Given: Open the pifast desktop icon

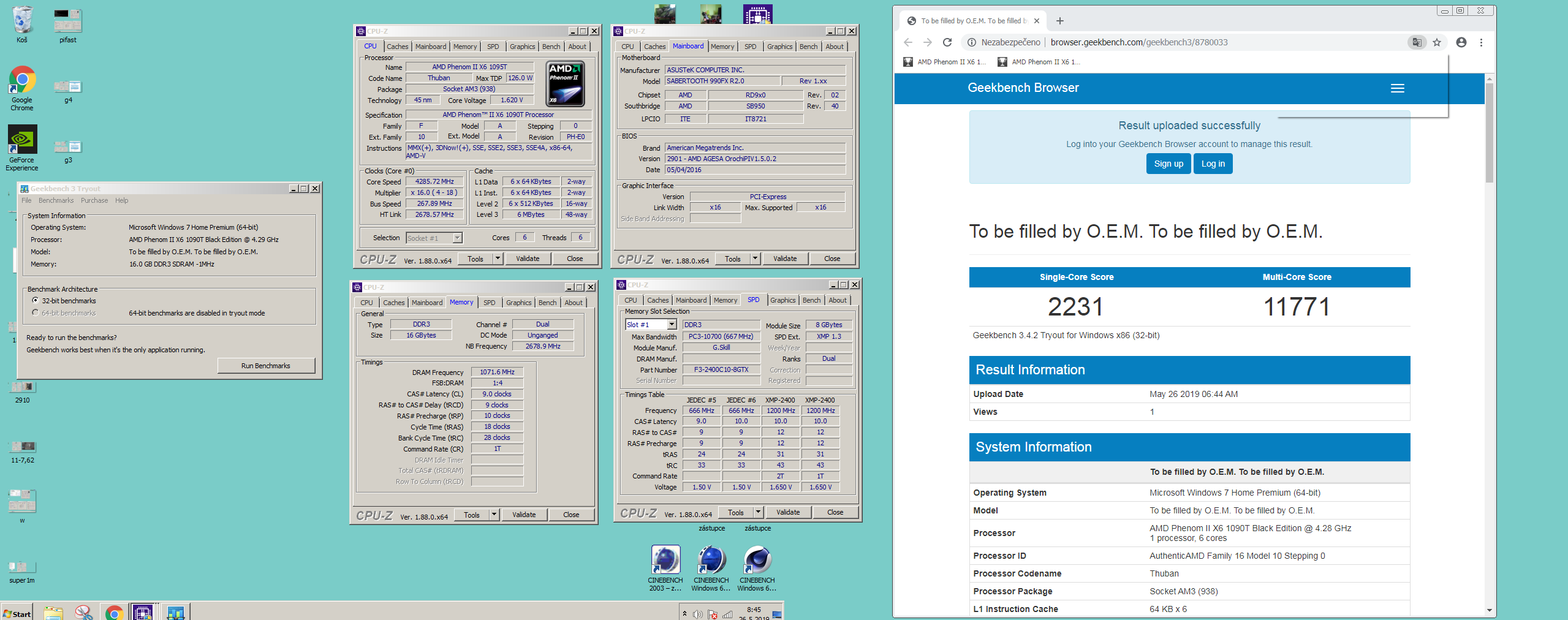Looking at the screenshot, I should (x=67, y=25).
